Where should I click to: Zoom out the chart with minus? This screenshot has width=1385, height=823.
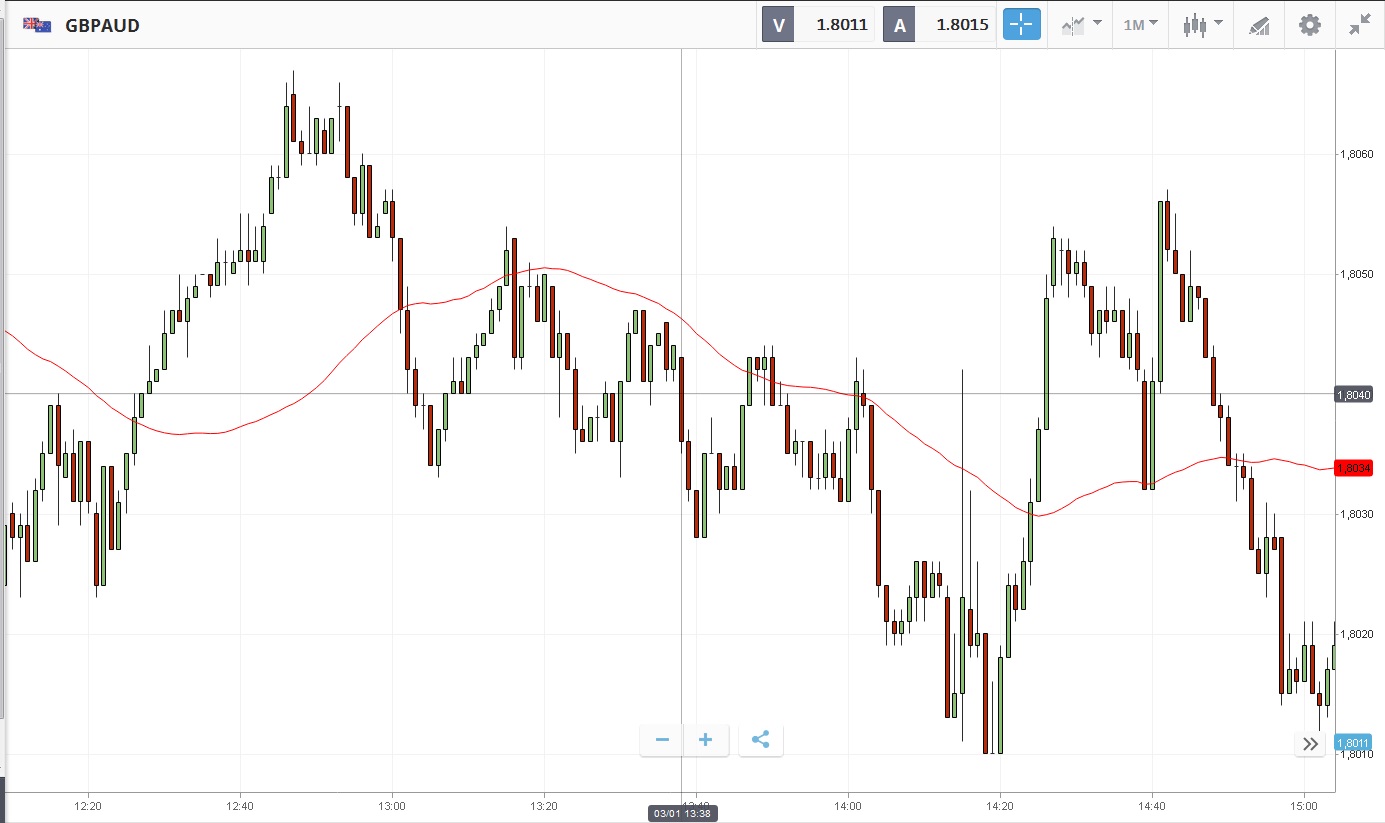662,740
